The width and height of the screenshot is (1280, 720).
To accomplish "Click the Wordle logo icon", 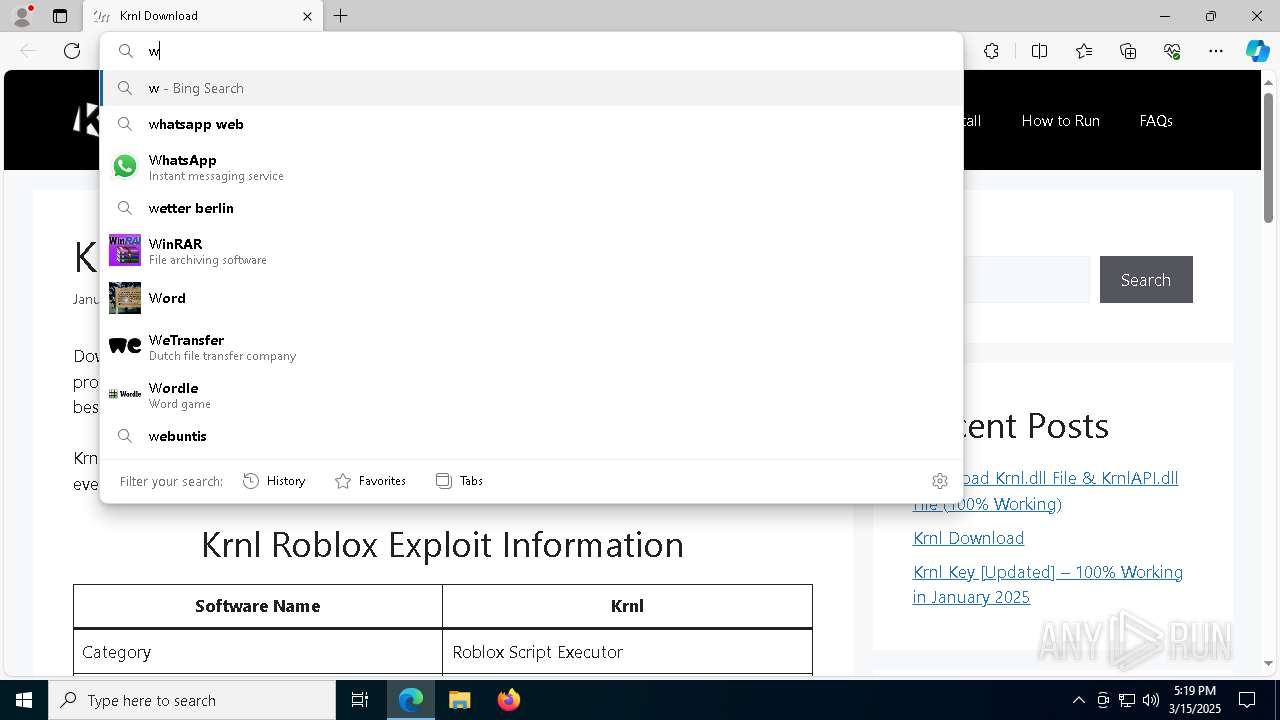I will 125,394.
